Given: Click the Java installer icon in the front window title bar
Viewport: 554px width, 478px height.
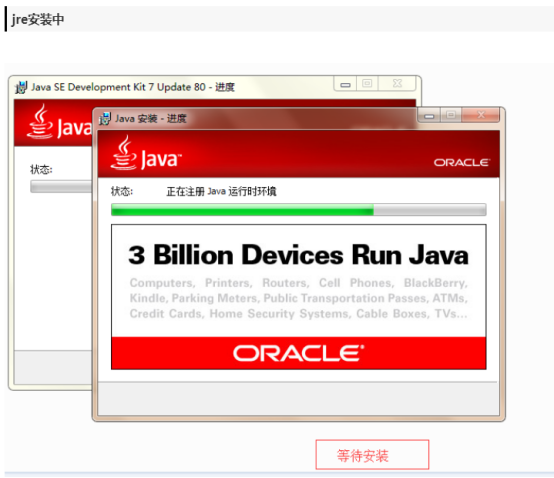Looking at the screenshot, I should pos(105,119).
